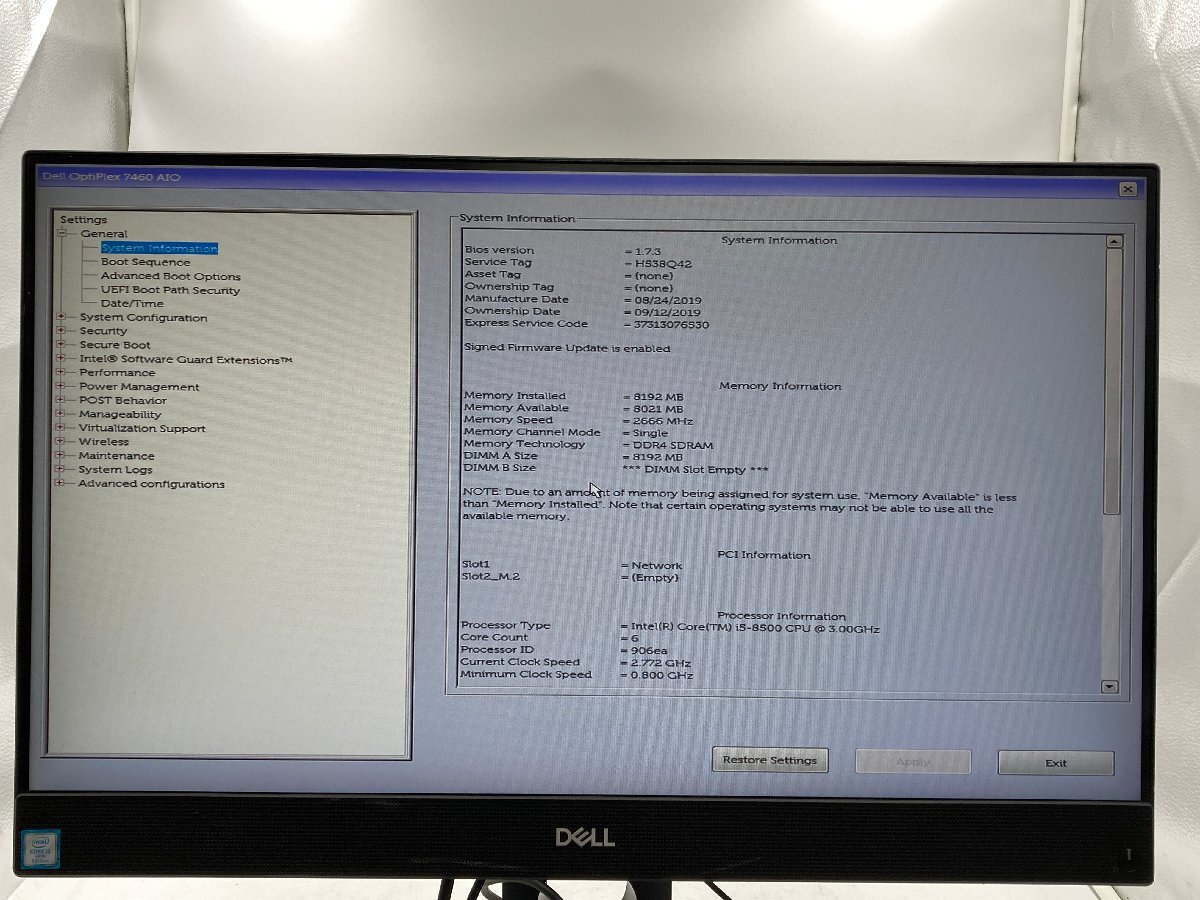Click the Settings root label
This screenshot has height=900, width=1200.
tap(83, 220)
